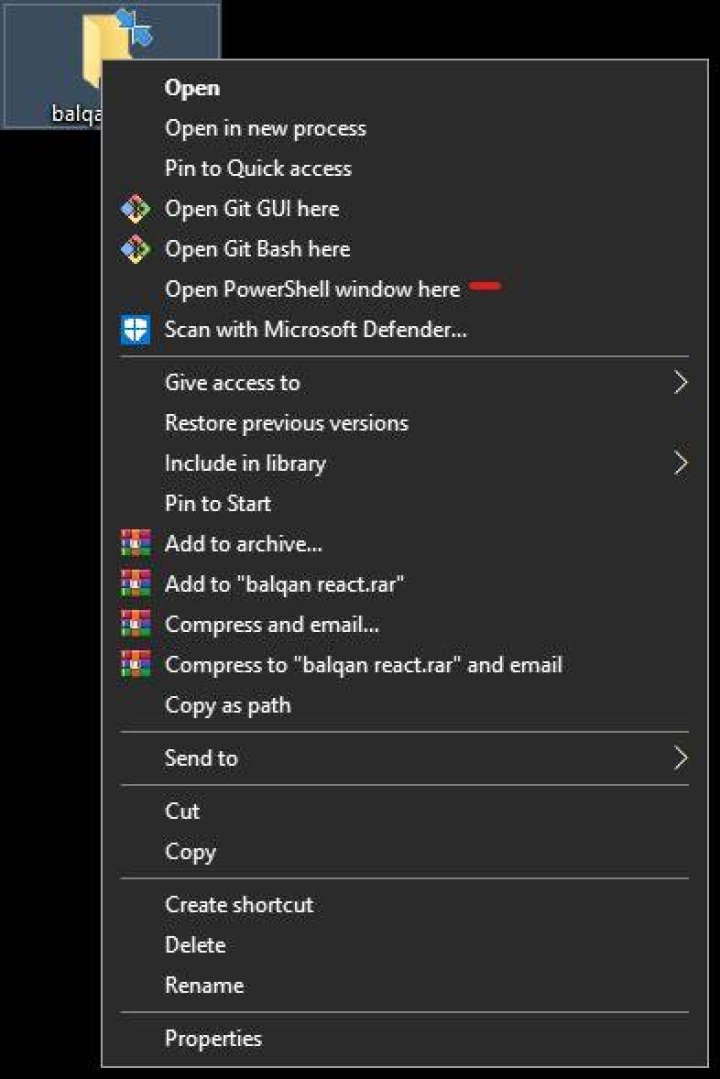Choose Compress and email... entry
The height and width of the screenshot is (1079, 720).
pos(405,624)
